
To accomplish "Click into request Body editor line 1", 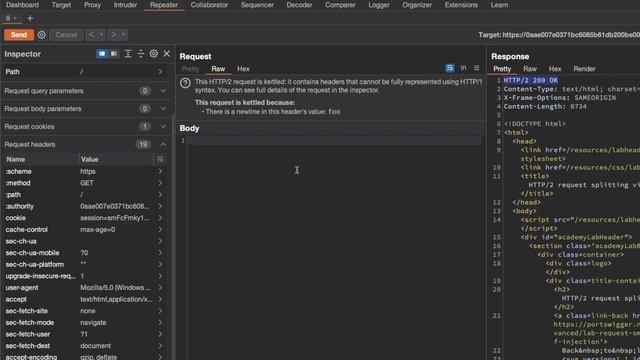I will coord(334,140).
